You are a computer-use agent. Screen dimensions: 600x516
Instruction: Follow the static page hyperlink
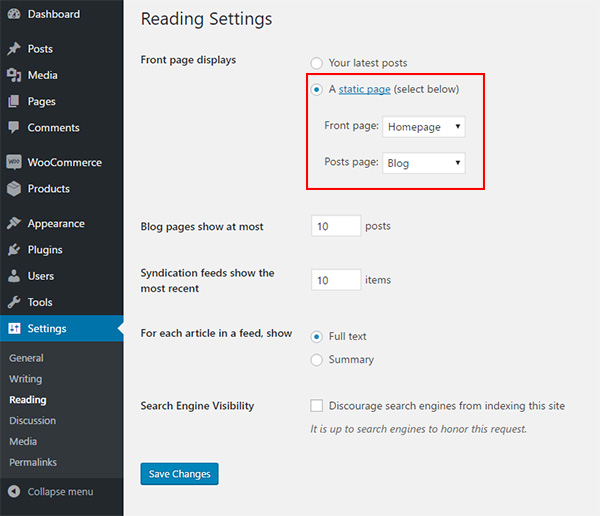(x=365, y=90)
